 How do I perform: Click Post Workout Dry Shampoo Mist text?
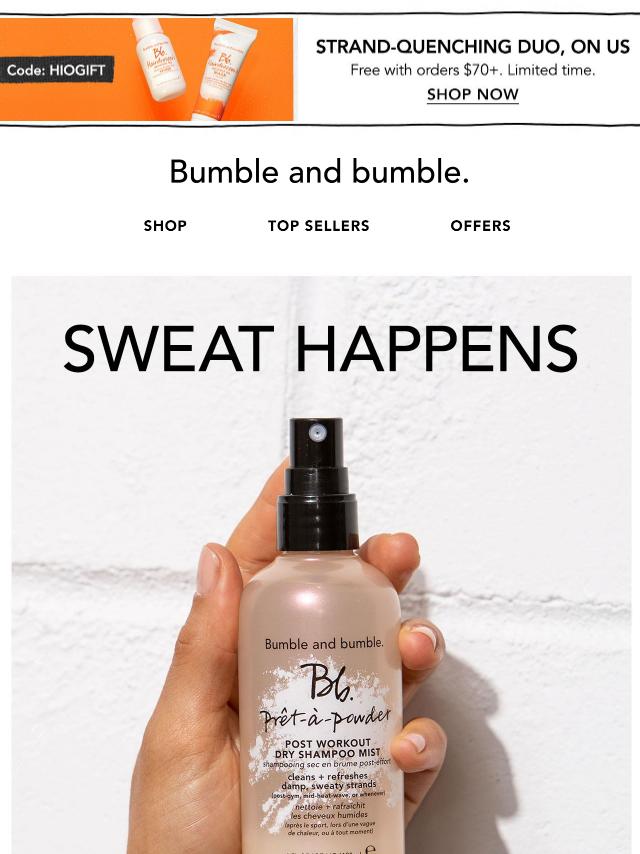327,748
